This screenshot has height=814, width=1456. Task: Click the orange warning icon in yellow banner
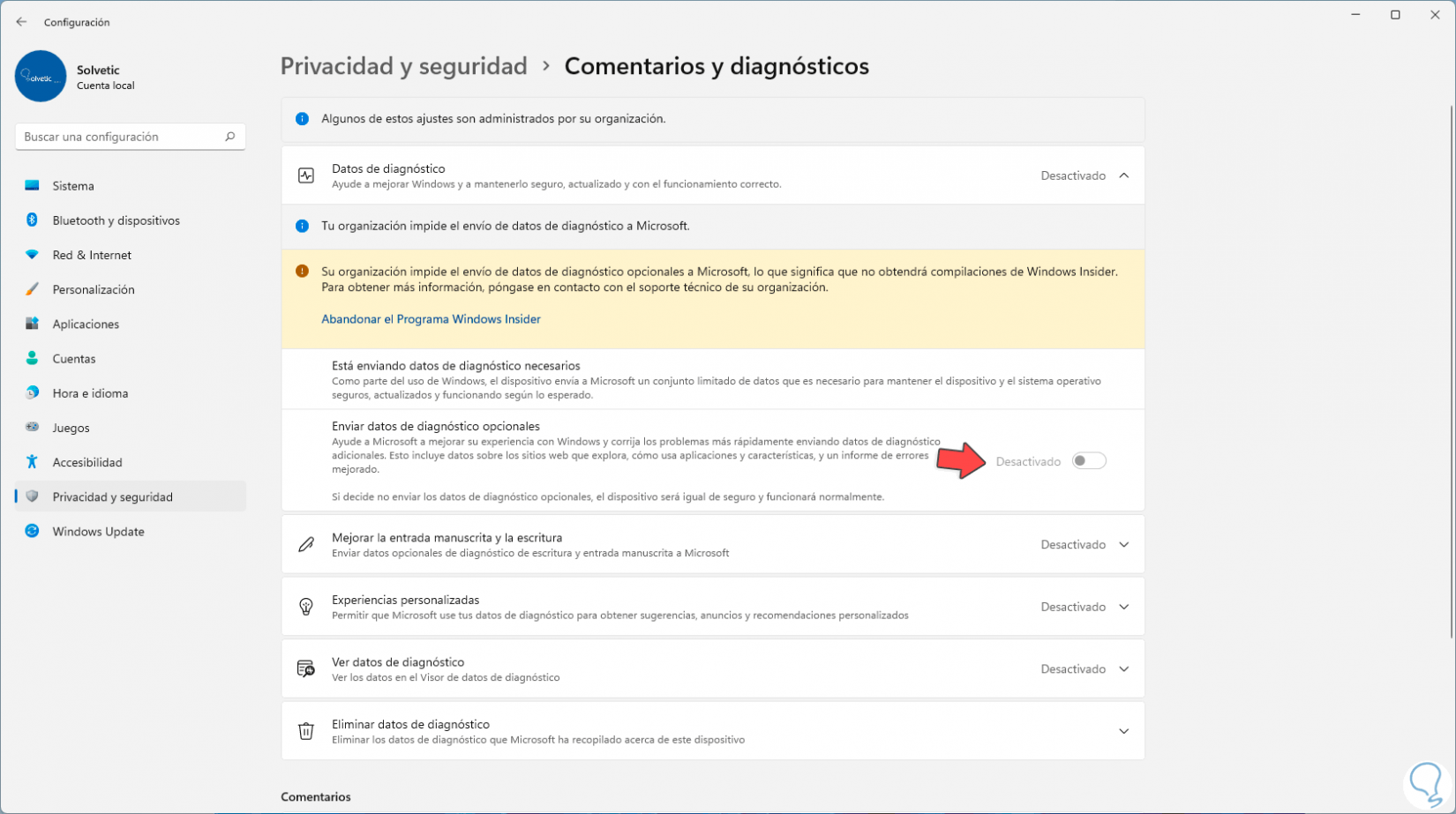pos(302,272)
